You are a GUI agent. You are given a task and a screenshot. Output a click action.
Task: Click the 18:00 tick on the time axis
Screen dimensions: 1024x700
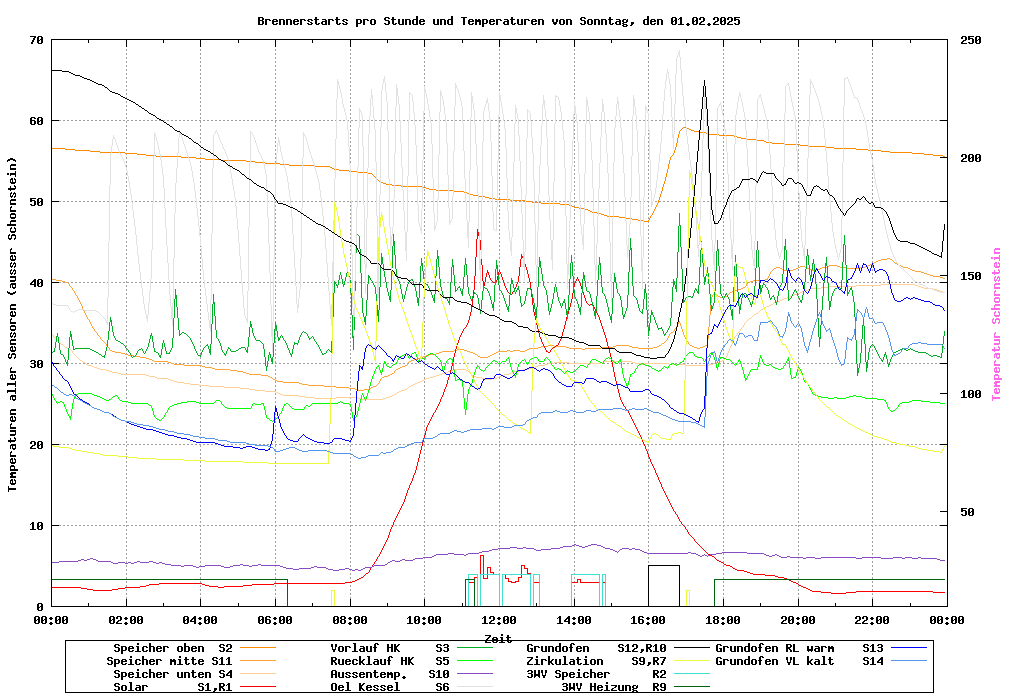[723, 620]
